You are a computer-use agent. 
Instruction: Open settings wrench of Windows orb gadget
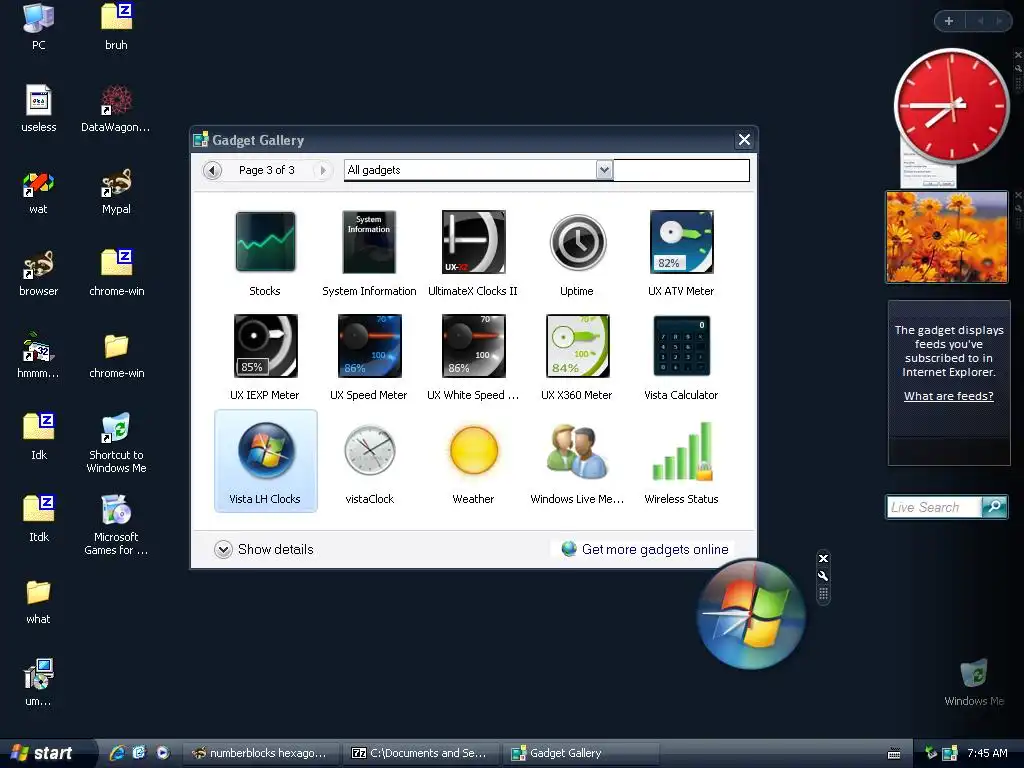point(824,576)
